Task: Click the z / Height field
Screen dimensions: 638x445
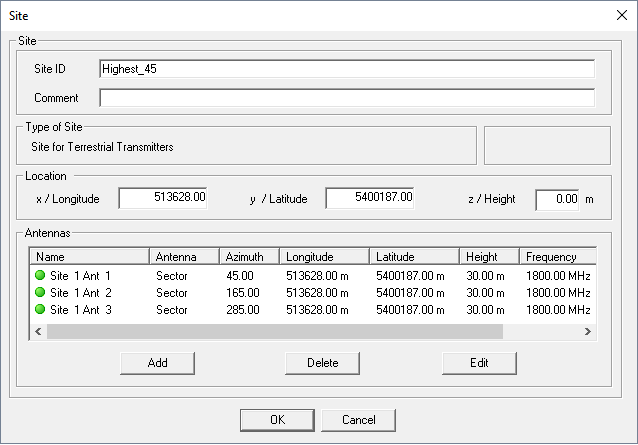Action: 557,199
